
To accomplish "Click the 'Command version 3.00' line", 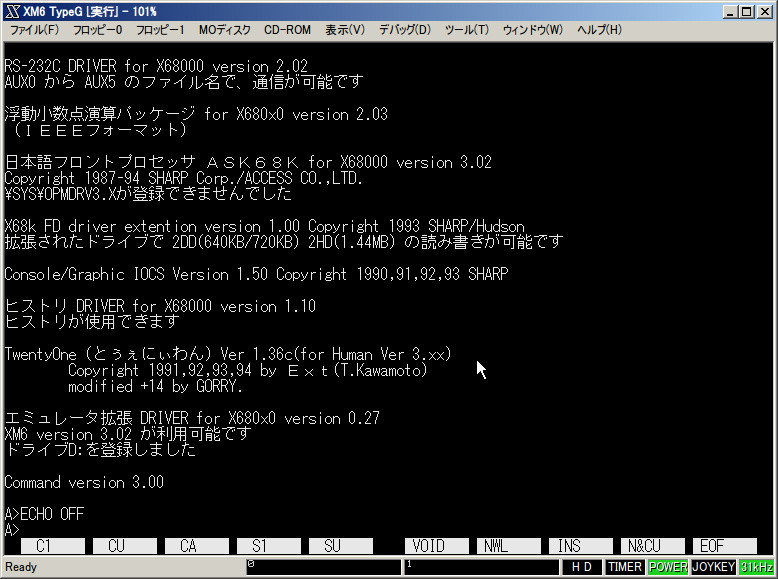I will 84,482.
